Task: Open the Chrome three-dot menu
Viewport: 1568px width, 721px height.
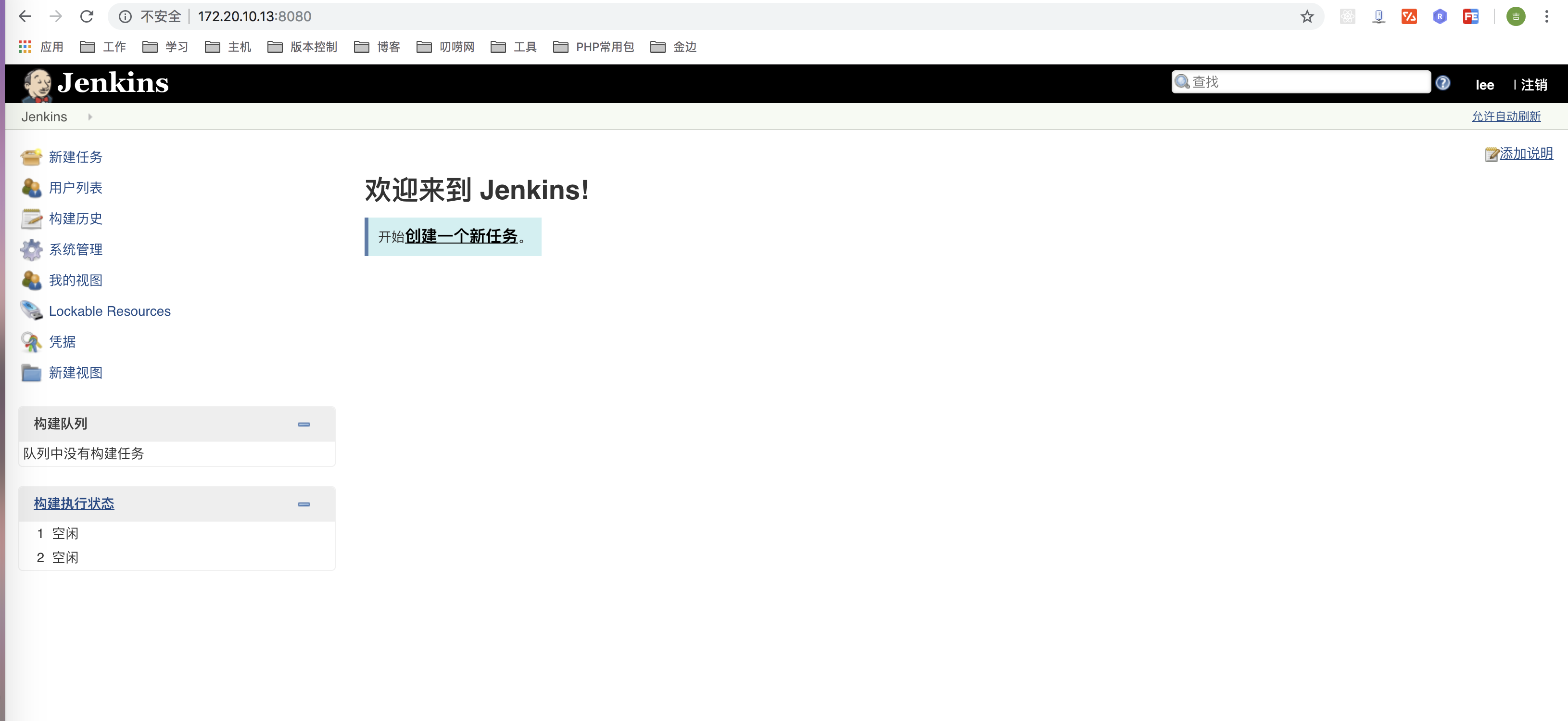Action: point(1546,16)
